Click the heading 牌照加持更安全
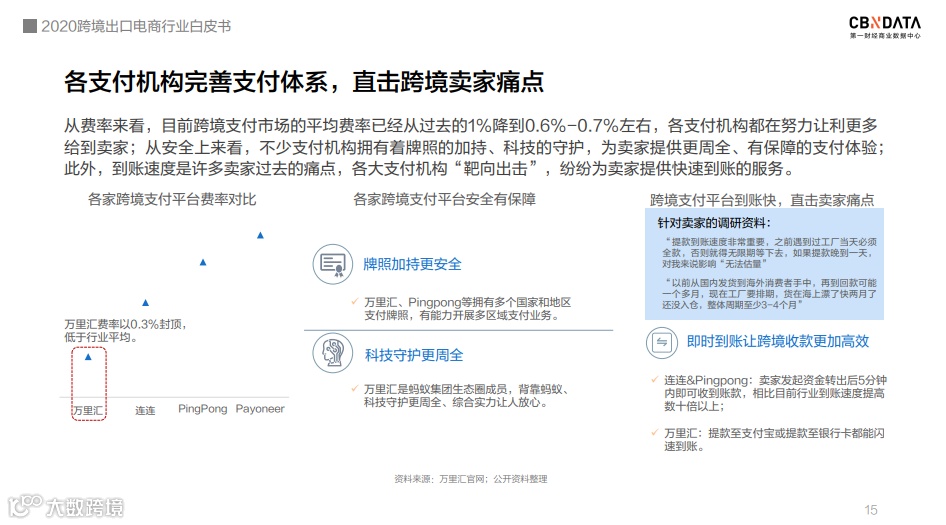Viewport: 946px width, 525px height. click(412, 264)
